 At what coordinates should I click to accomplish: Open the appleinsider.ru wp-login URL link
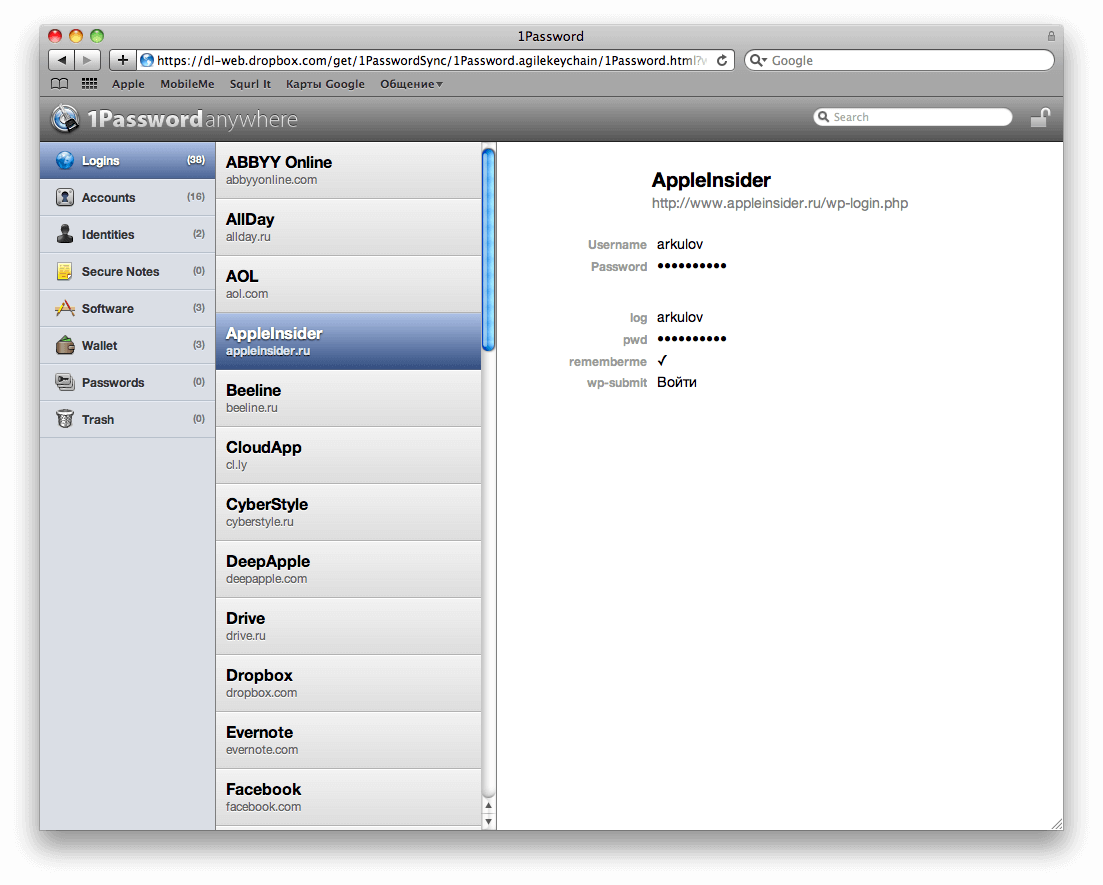(779, 203)
